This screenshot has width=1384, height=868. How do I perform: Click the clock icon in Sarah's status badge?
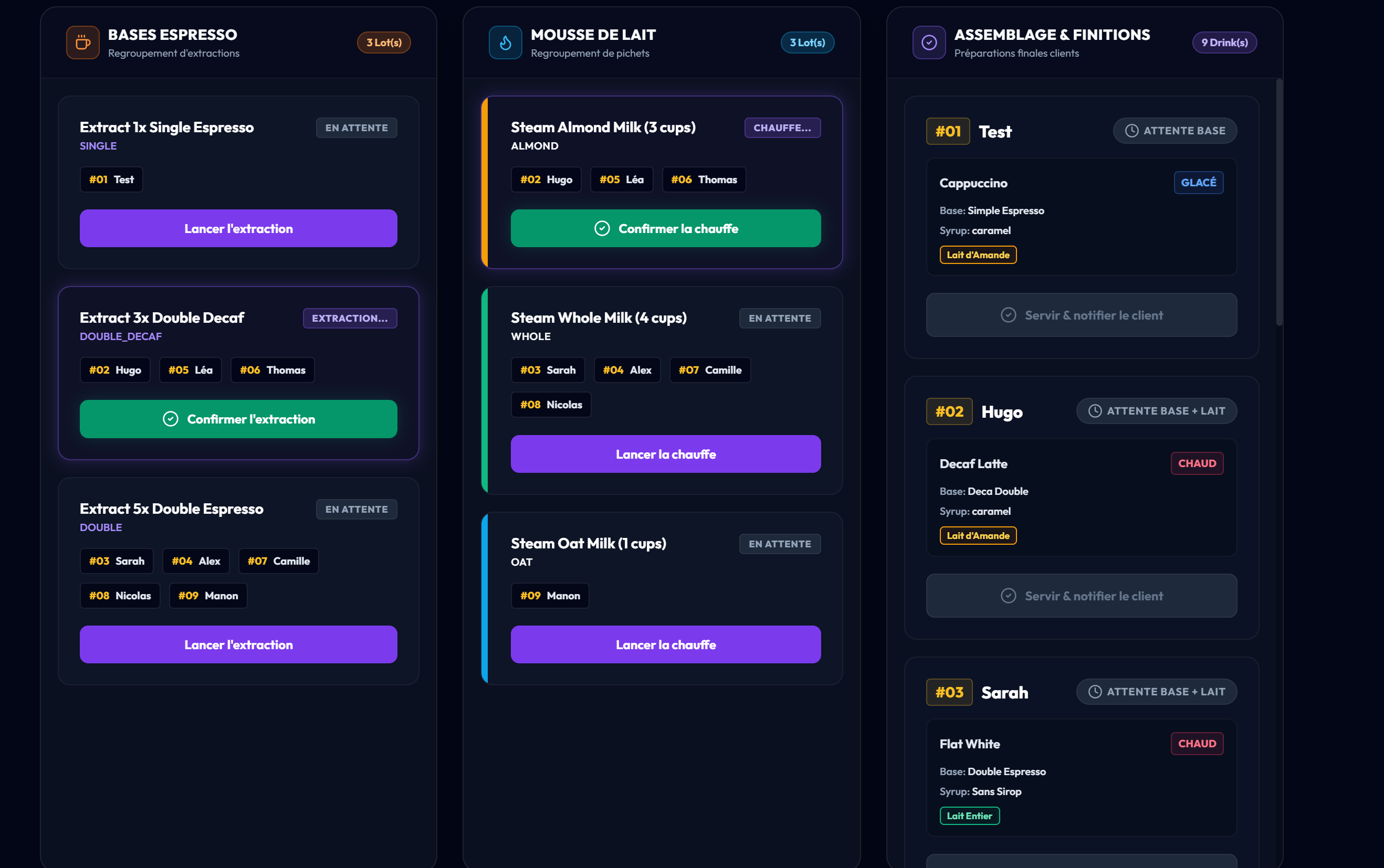(x=1095, y=692)
